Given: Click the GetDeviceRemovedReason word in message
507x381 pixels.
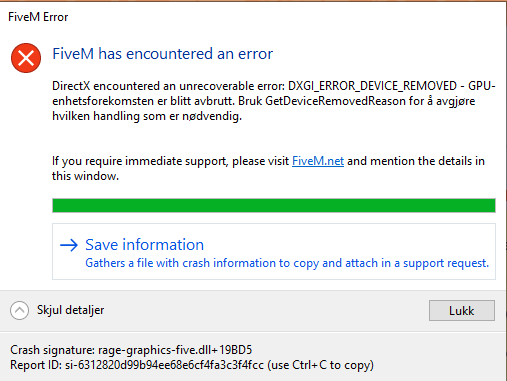Looking at the screenshot, I should 335,101.
